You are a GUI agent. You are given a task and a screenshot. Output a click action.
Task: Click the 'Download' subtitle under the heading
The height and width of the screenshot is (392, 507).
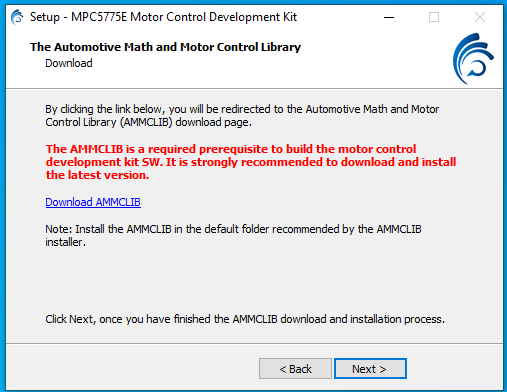pyautogui.click(x=69, y=63)
